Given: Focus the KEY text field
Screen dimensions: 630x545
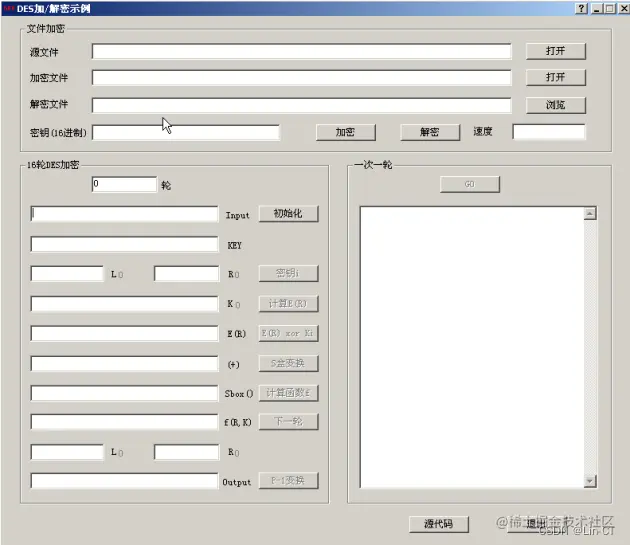Looking at the screenshot, I should (x=124, y=244).
